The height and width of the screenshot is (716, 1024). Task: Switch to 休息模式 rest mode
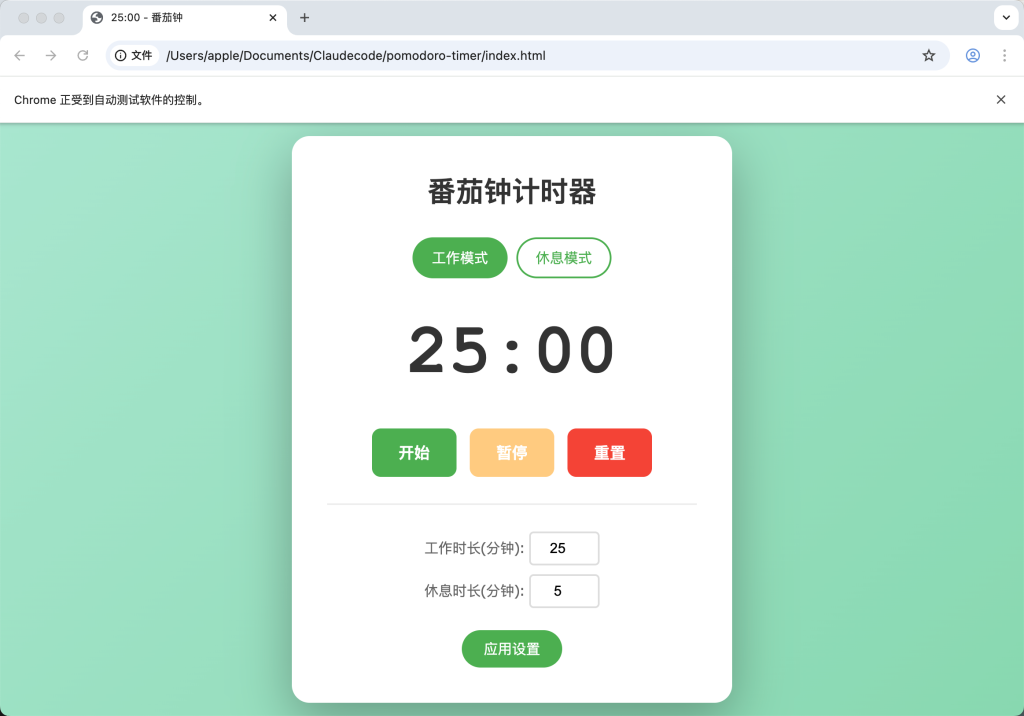[563, 258]
